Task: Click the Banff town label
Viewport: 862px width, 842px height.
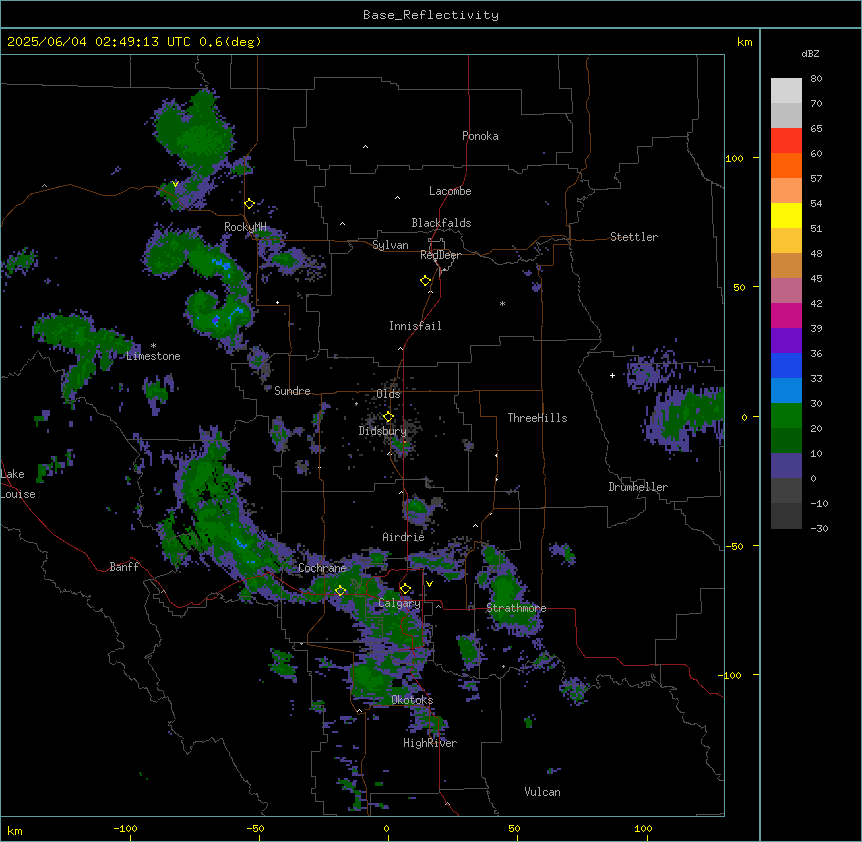Action: click(x=124, y=567)
